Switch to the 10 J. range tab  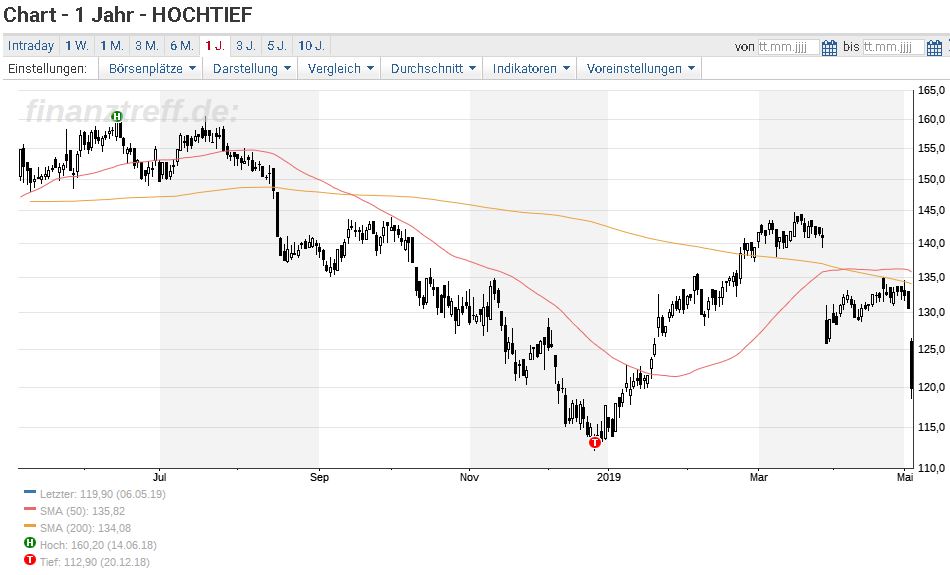pos(311,45)
